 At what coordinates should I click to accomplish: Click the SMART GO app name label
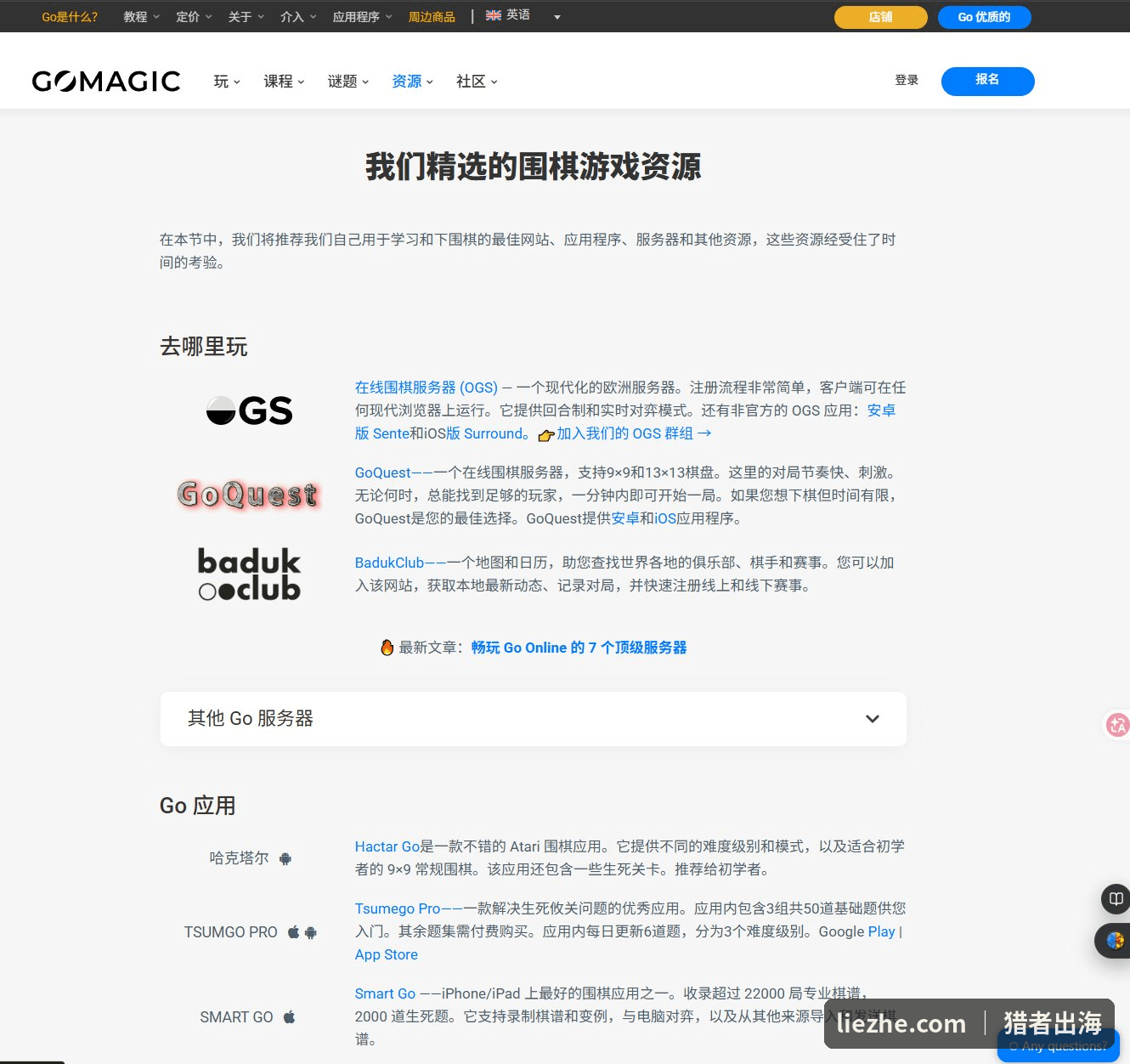tap(237, 1017)
